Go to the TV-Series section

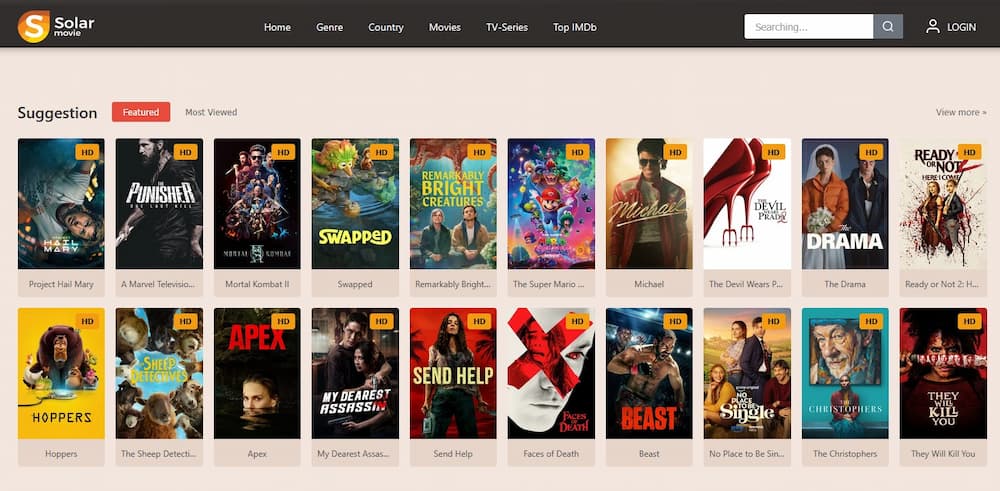[x=507, y=27]
